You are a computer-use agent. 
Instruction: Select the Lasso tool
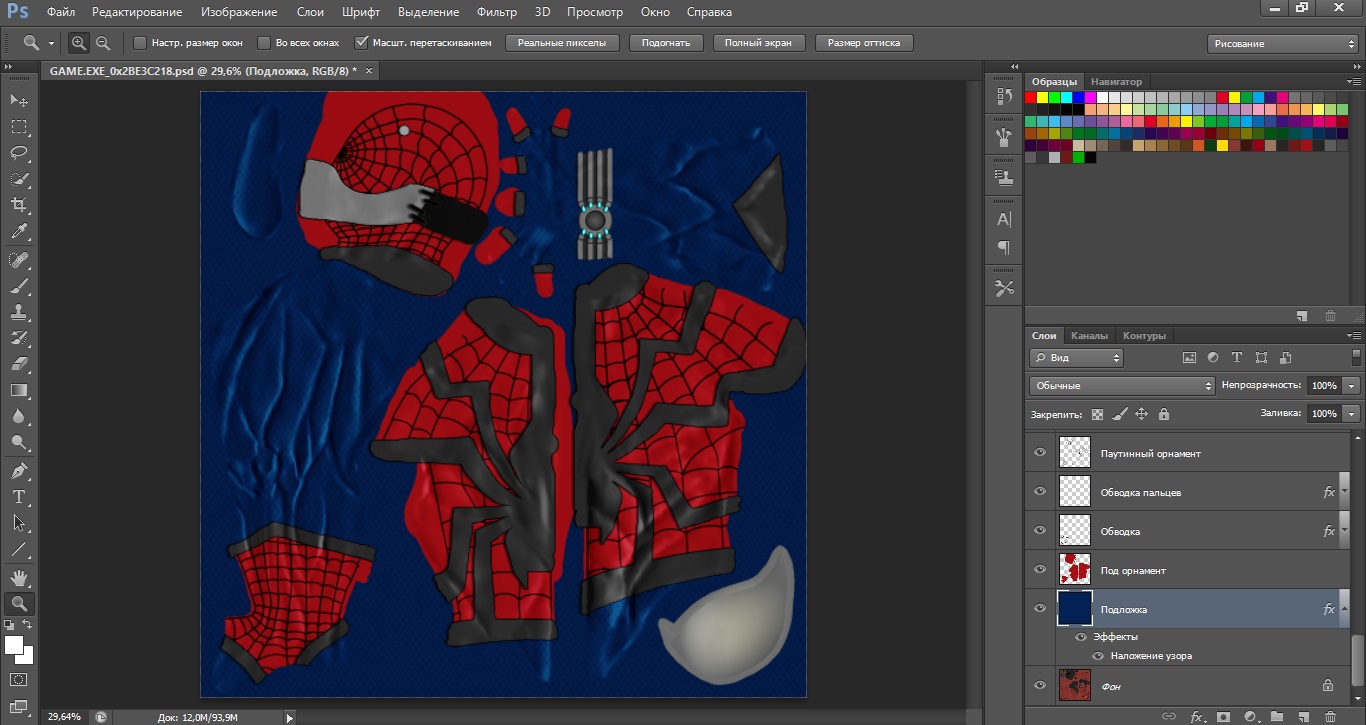tap(19, 153)
